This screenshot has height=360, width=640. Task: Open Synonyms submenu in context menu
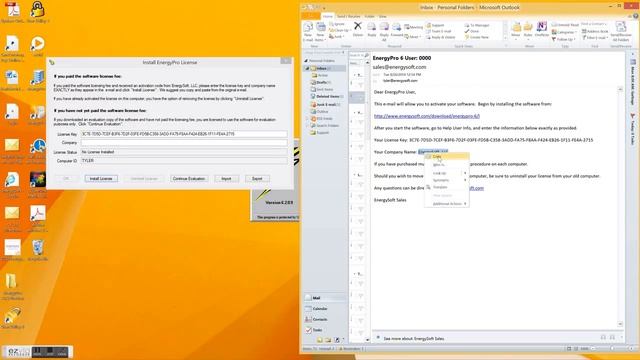click(447, 180)
